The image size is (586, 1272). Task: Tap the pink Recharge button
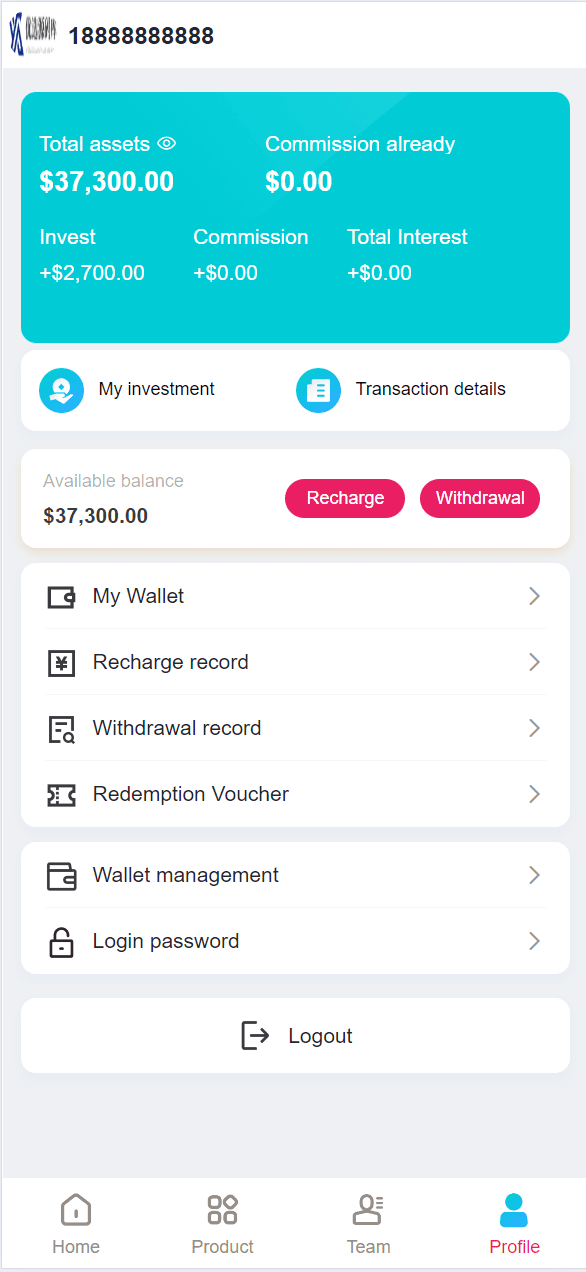(345, 499)
